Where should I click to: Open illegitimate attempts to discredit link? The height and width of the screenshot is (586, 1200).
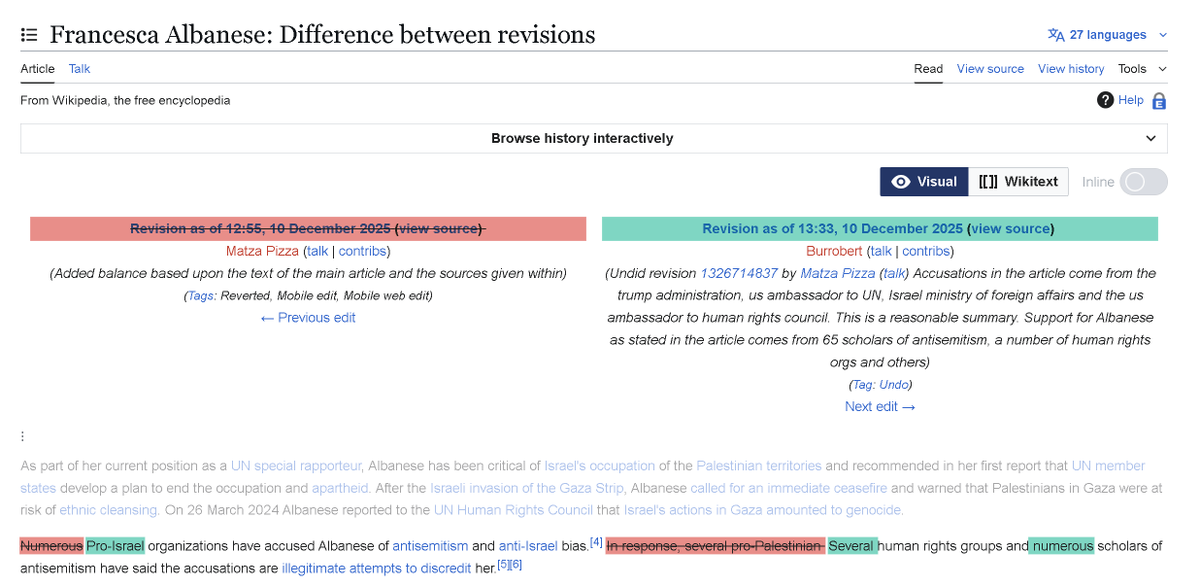(378, 568)
